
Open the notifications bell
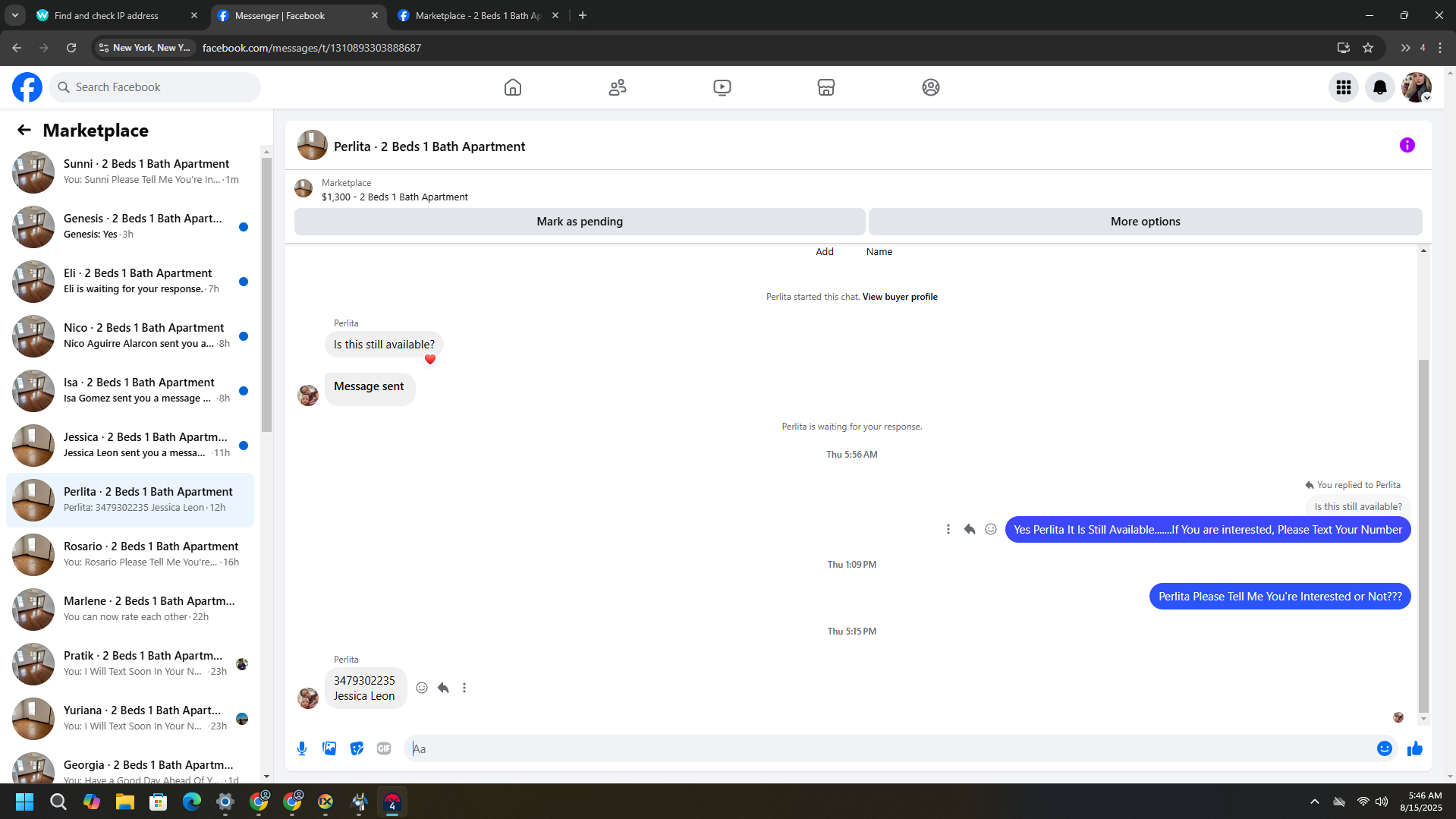click(x=1380, y=87)
